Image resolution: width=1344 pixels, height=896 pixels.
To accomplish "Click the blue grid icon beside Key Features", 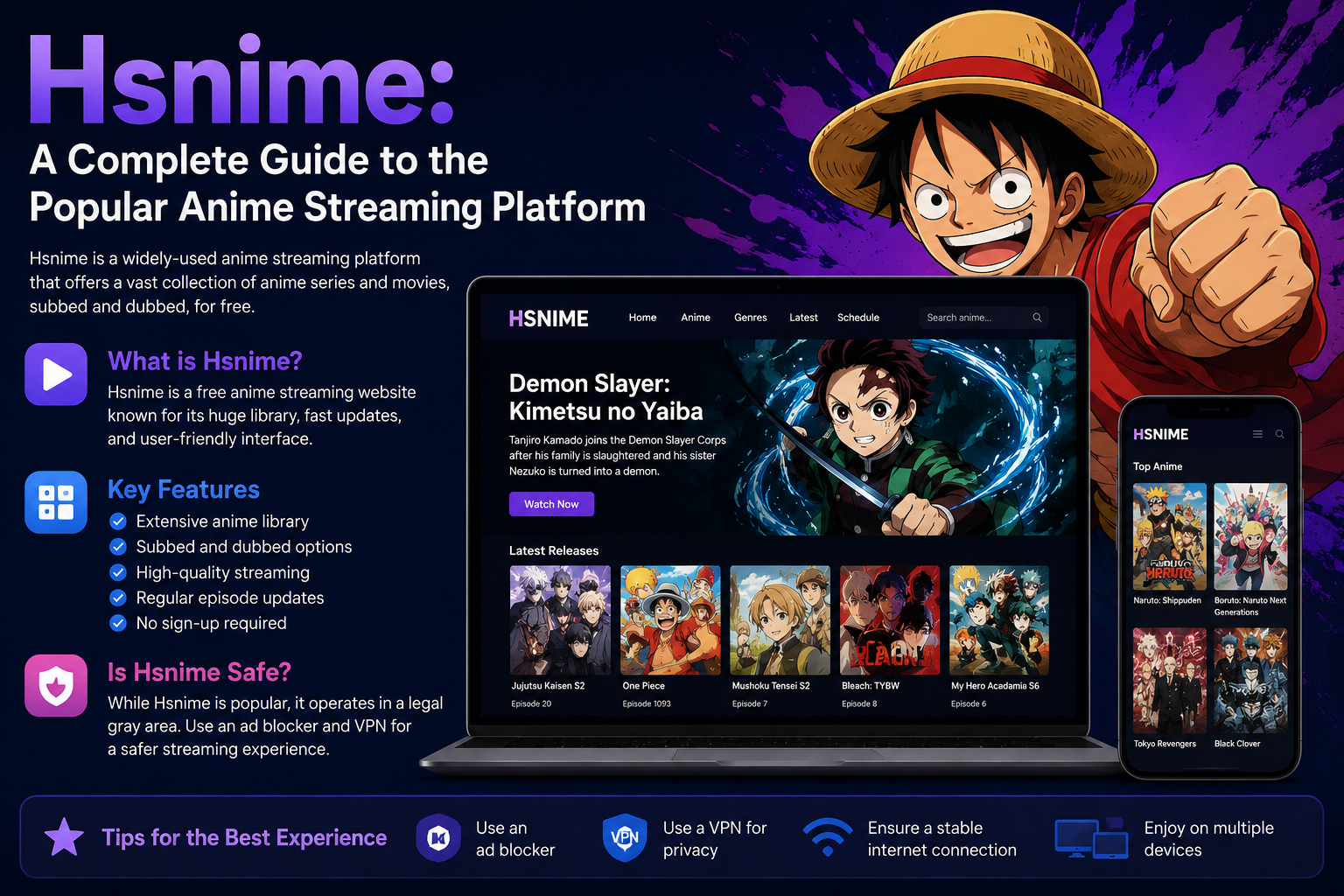I will click(56, 502).
